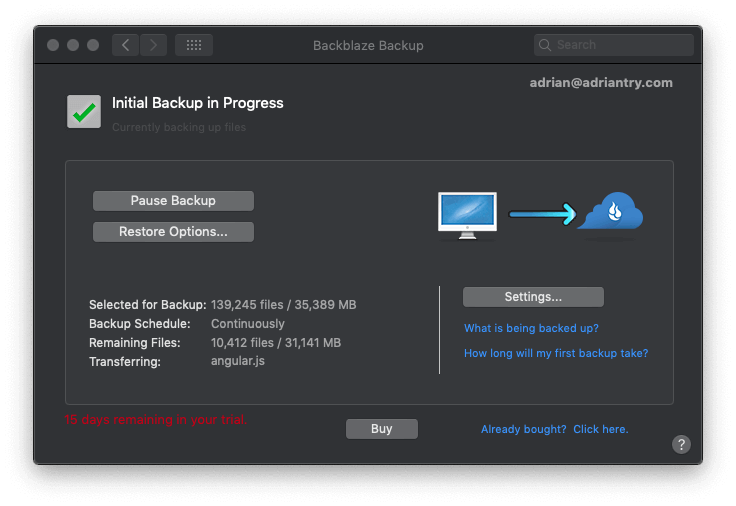The image size is (736, 506).
Task: Click the adrian@adriantry.com account label
Action: (x=601, y=83)
